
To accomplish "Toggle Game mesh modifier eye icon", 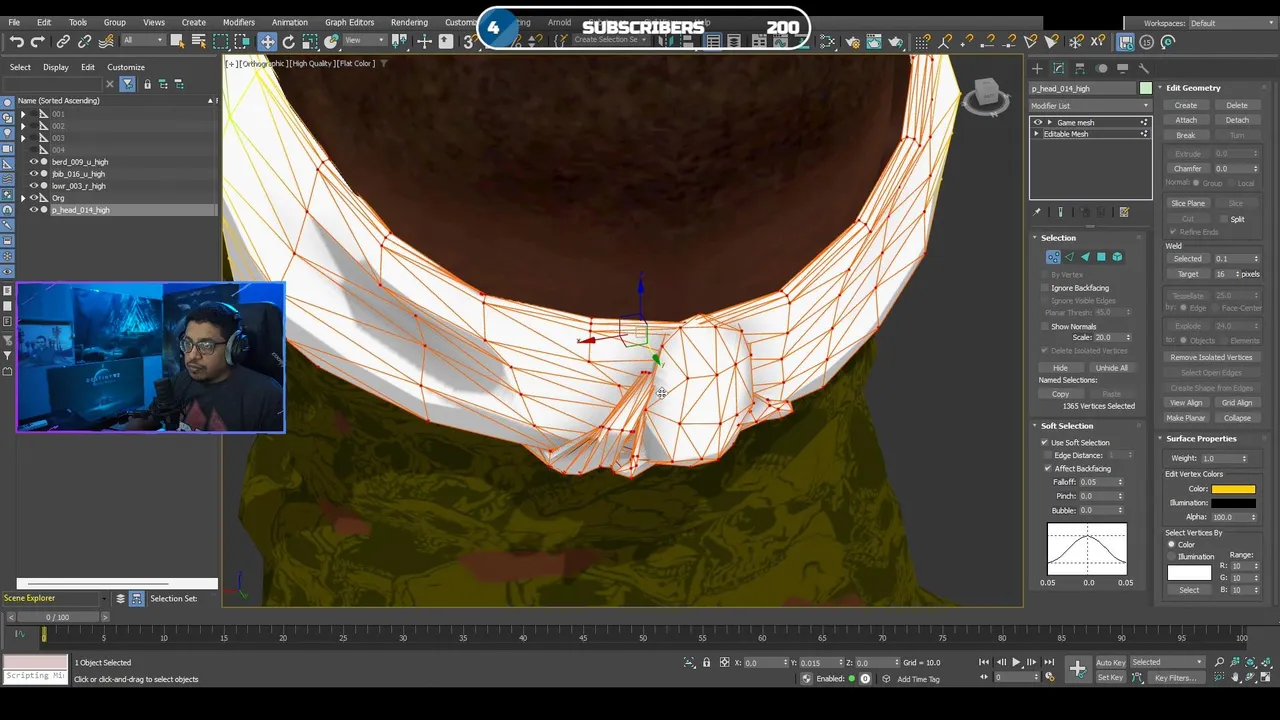I will tap(1037, 122).
